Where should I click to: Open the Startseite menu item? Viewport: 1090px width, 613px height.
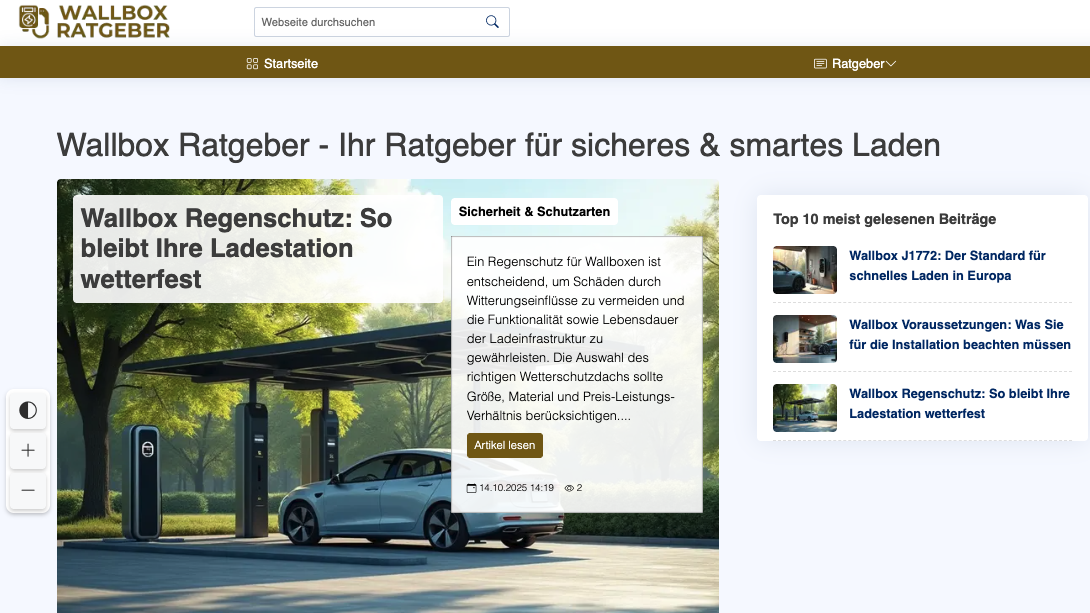click(291, 64)
